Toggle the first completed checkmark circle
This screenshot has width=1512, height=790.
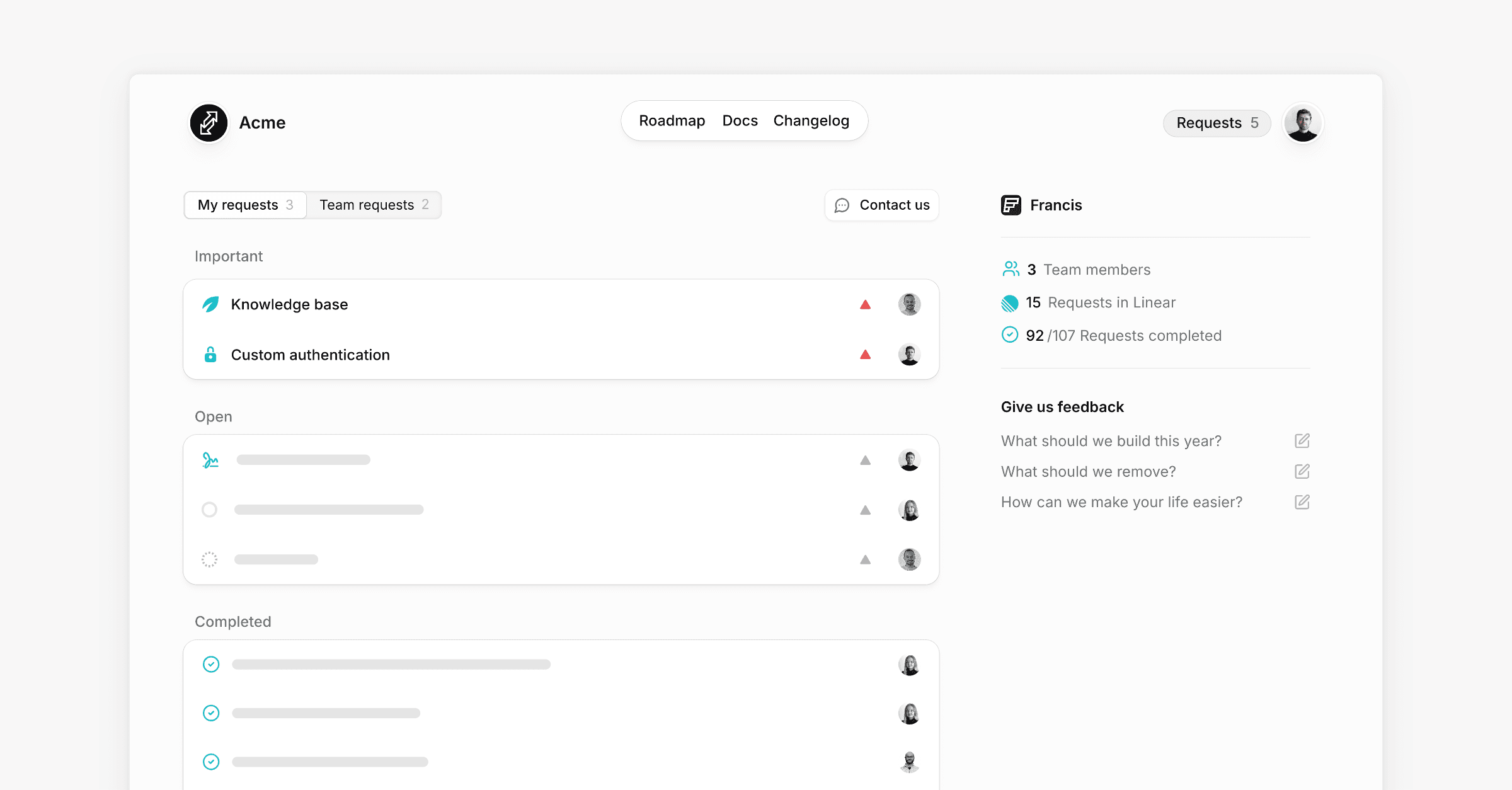211,664
